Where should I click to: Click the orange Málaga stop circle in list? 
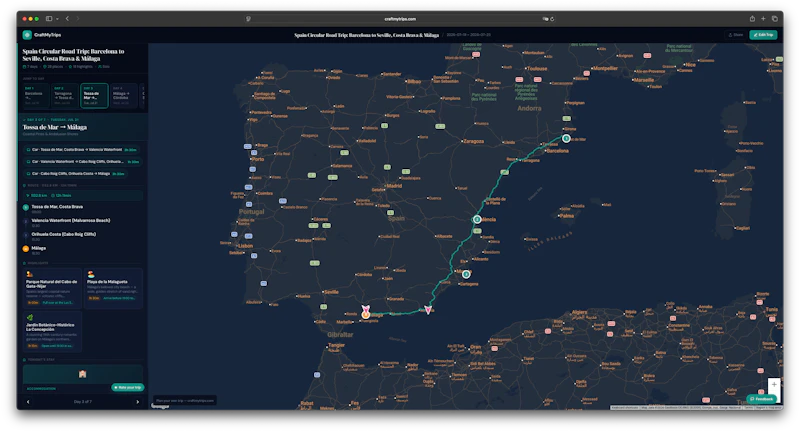pyautogui.click(x=26, y=249)
